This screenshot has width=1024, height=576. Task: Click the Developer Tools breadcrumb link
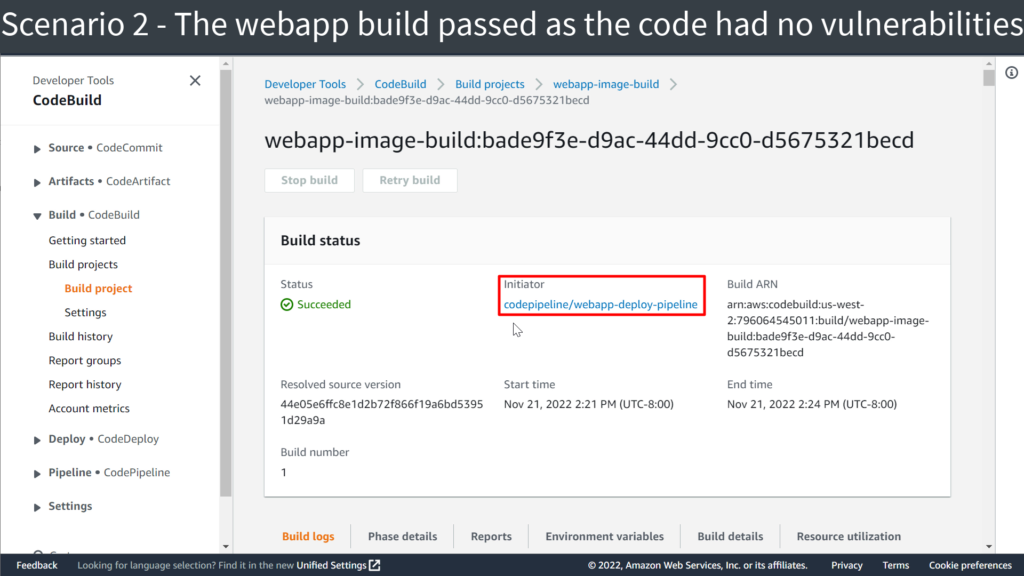(x=305, y=84)
